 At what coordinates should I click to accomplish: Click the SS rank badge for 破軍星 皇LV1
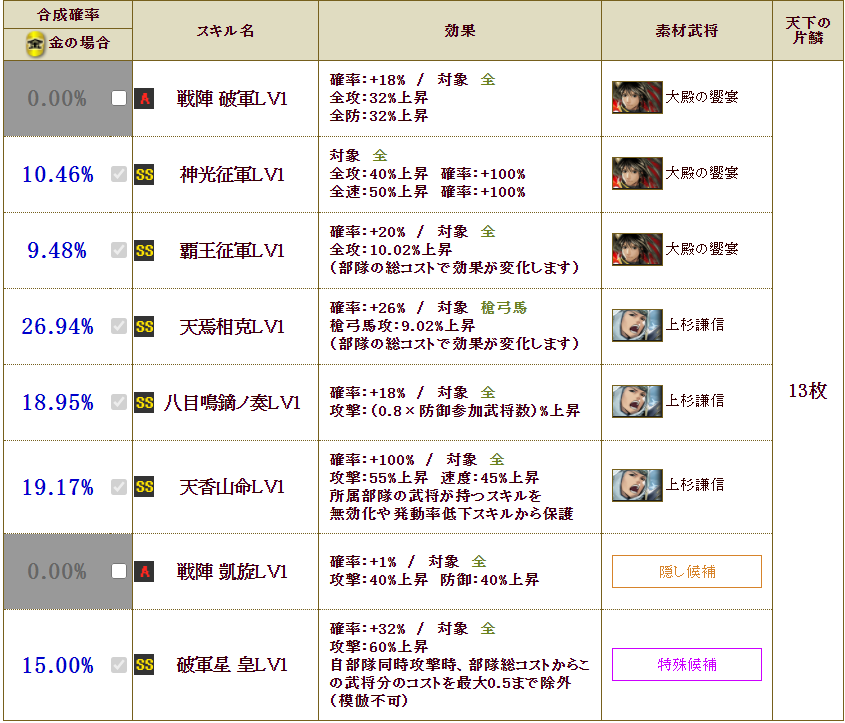[x=144, y=665]
